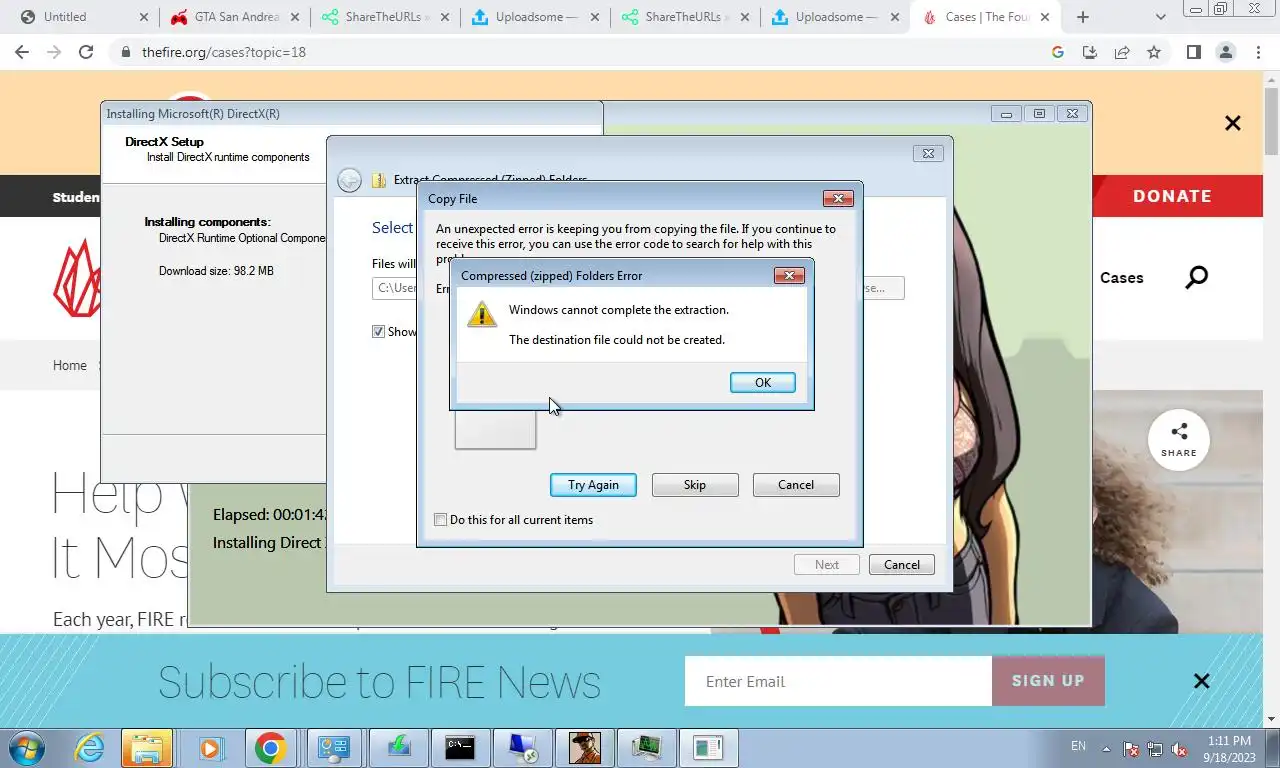The image size is (1280, 768).
Task: Open Internet Explorer from taskbar
Action: point(90,748)
